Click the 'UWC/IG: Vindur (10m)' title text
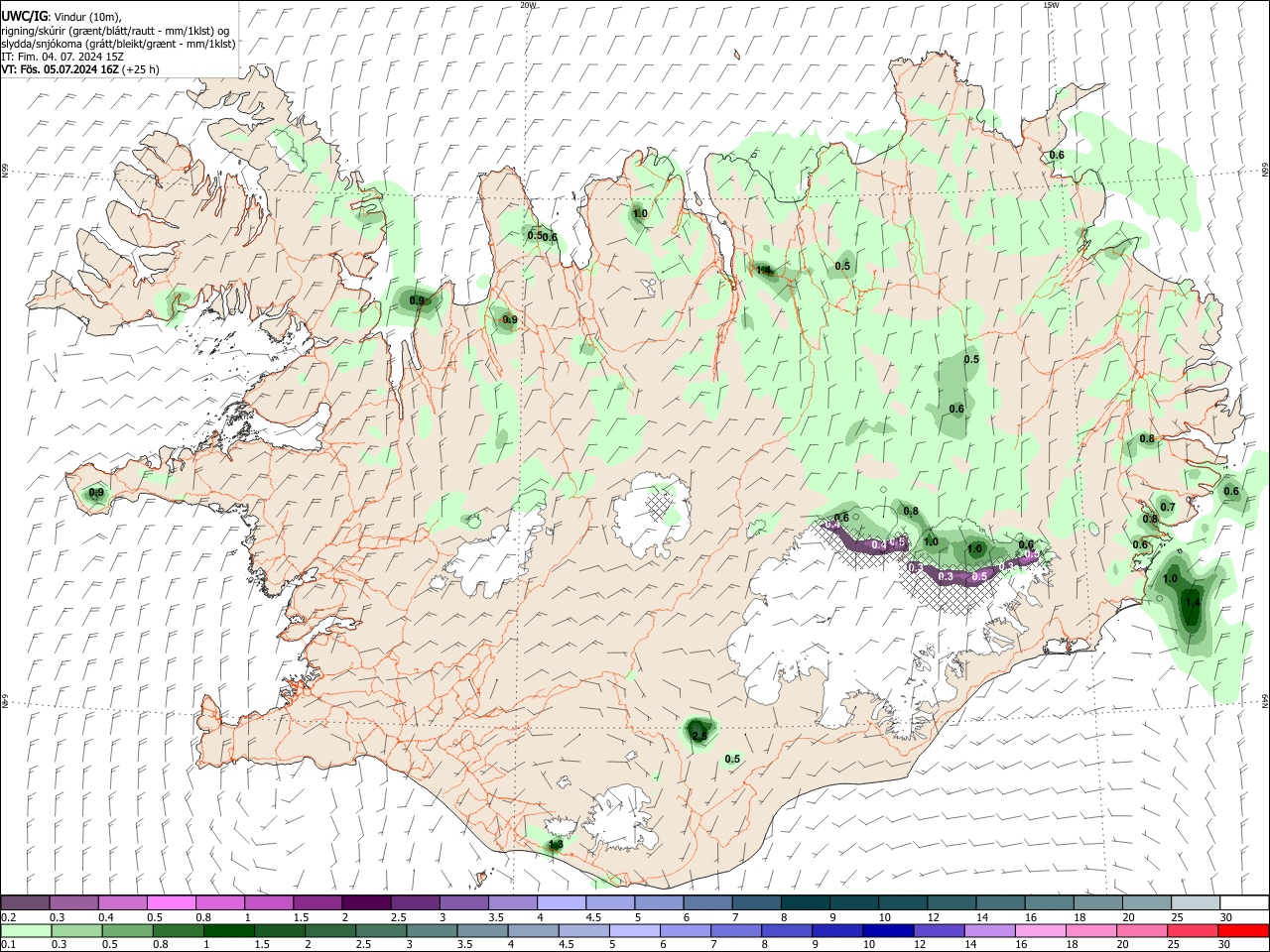Screen dimensions: 1270x952 (61, 16)
